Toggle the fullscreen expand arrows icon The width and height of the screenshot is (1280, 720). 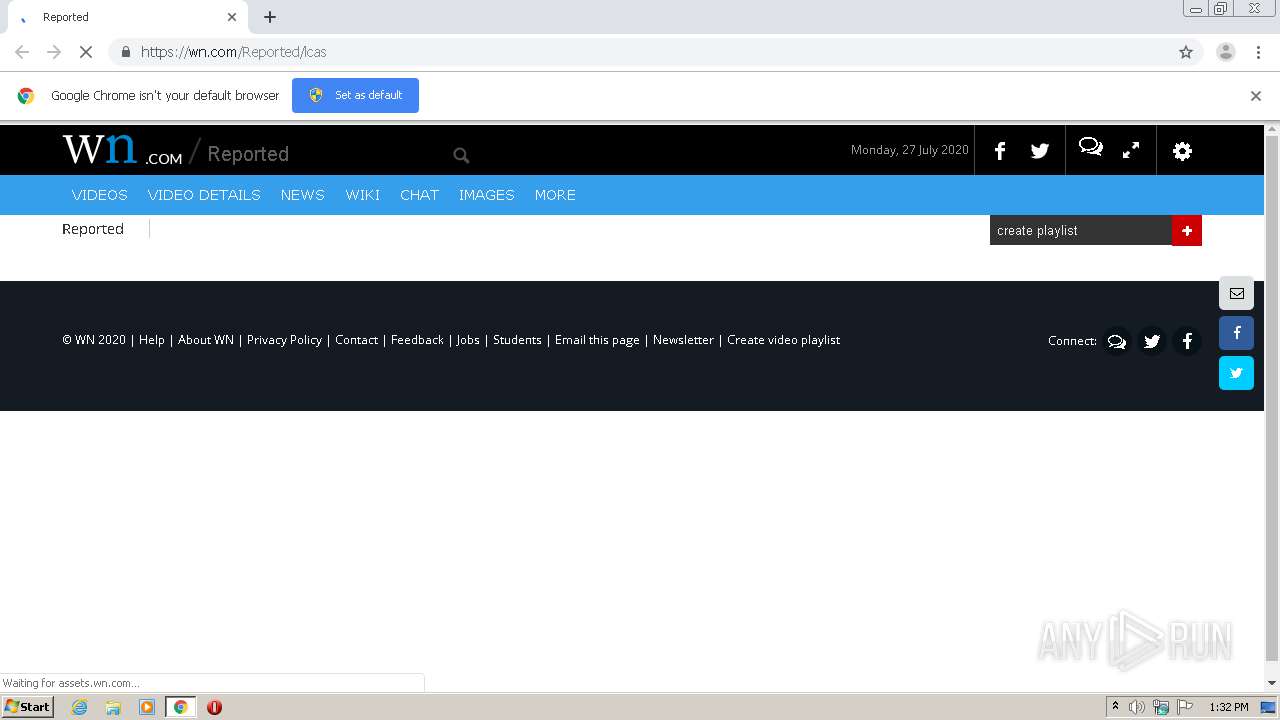click(x=1131, y=151)
